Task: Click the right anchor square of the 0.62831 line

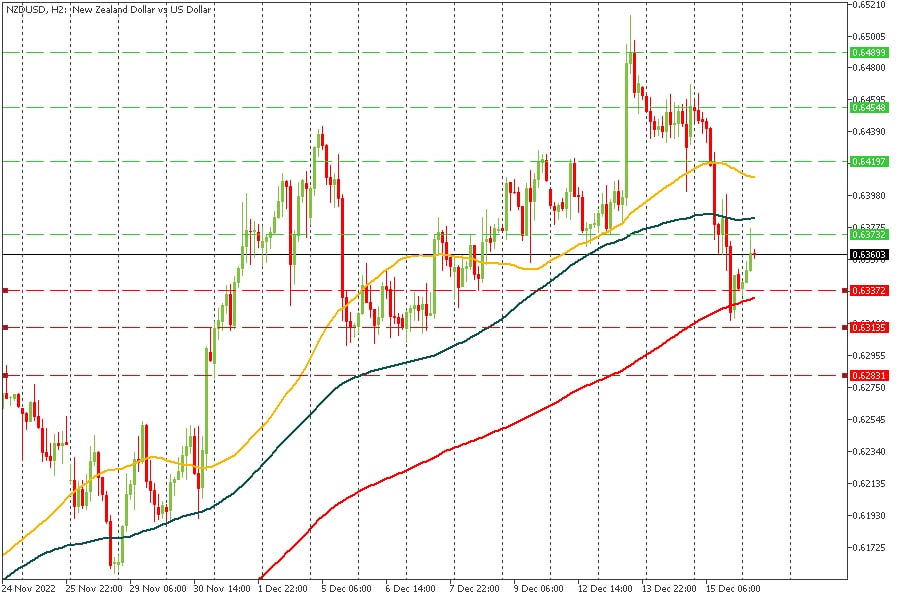Action: coord(844,376)
